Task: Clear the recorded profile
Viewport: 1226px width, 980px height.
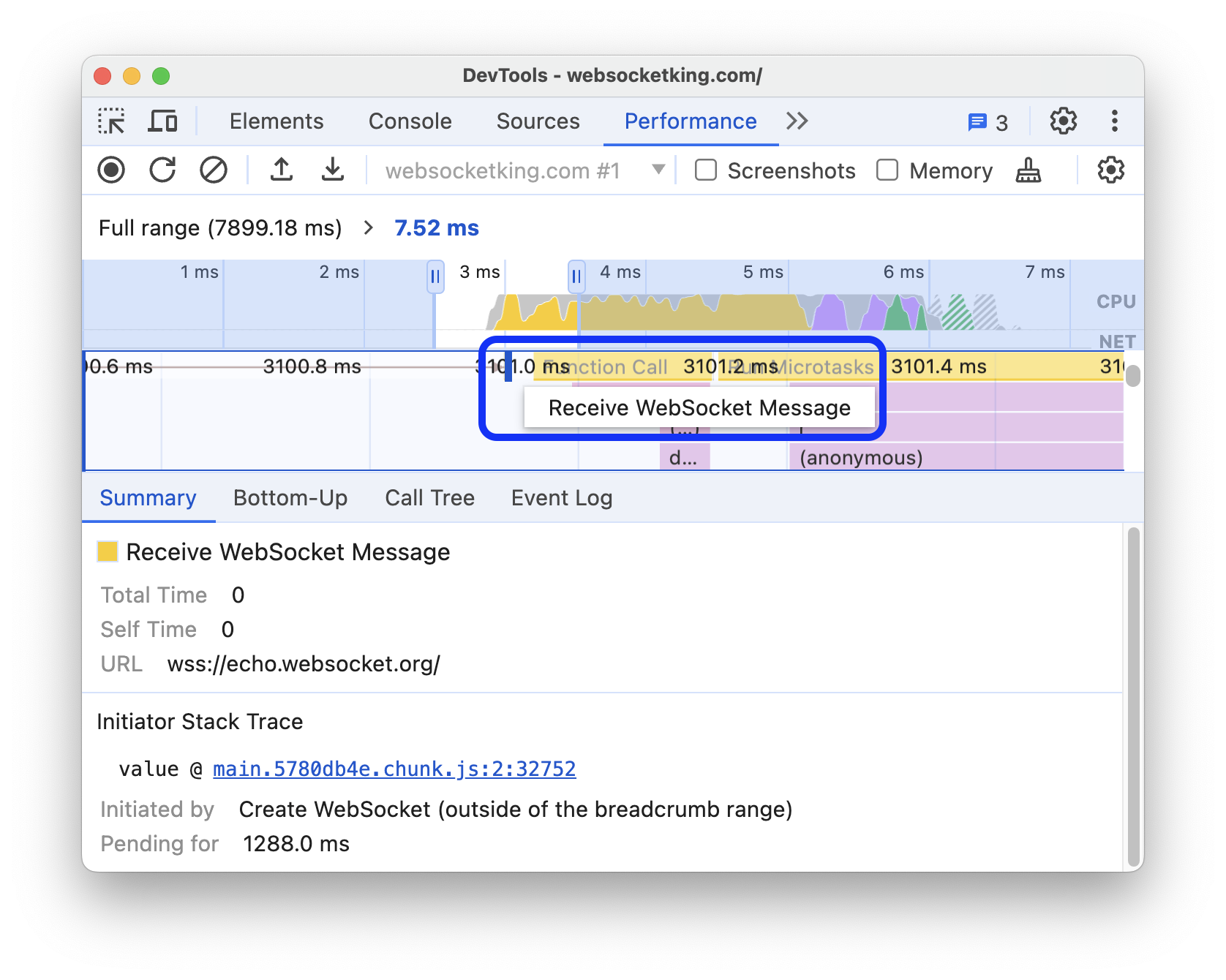Action: click(x=214, y=170)
